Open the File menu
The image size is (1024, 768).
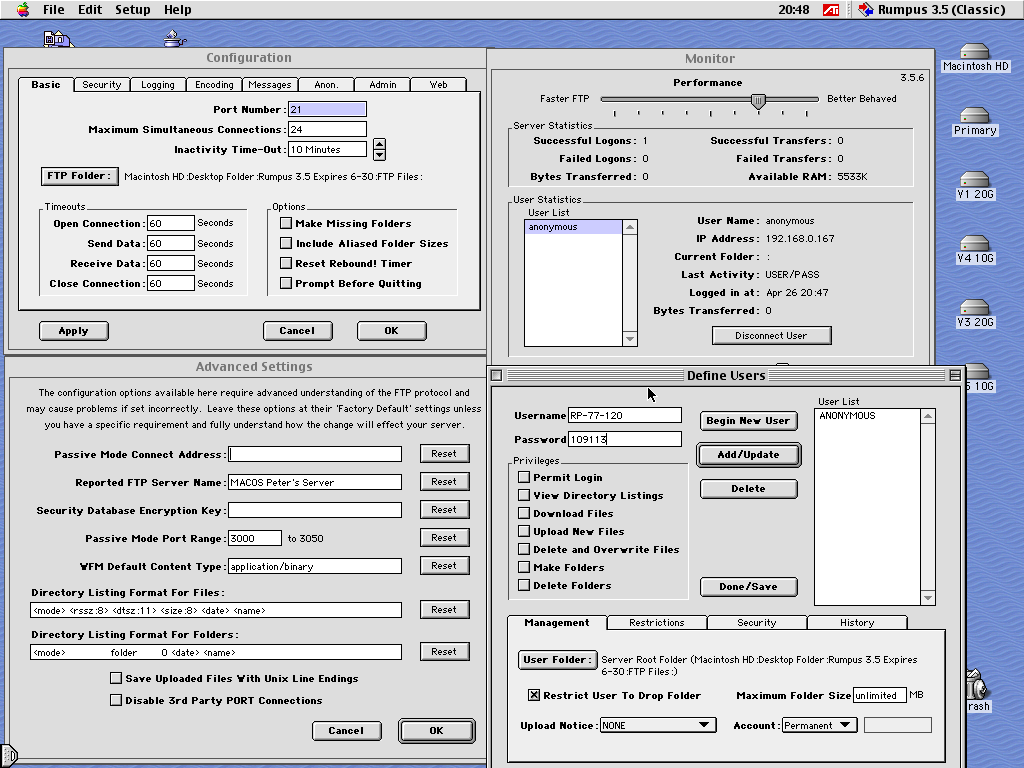(54, 10)
